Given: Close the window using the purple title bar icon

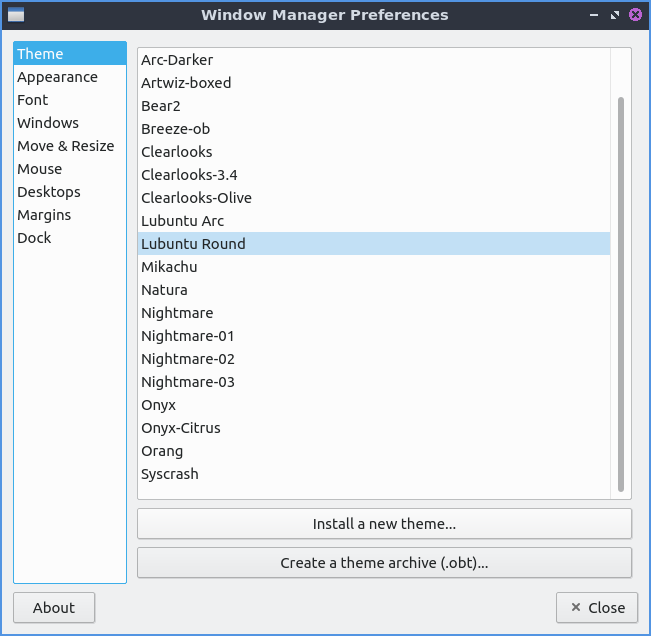Looking at the screenshot, I should pyautogui.click(x=635, y=15).
